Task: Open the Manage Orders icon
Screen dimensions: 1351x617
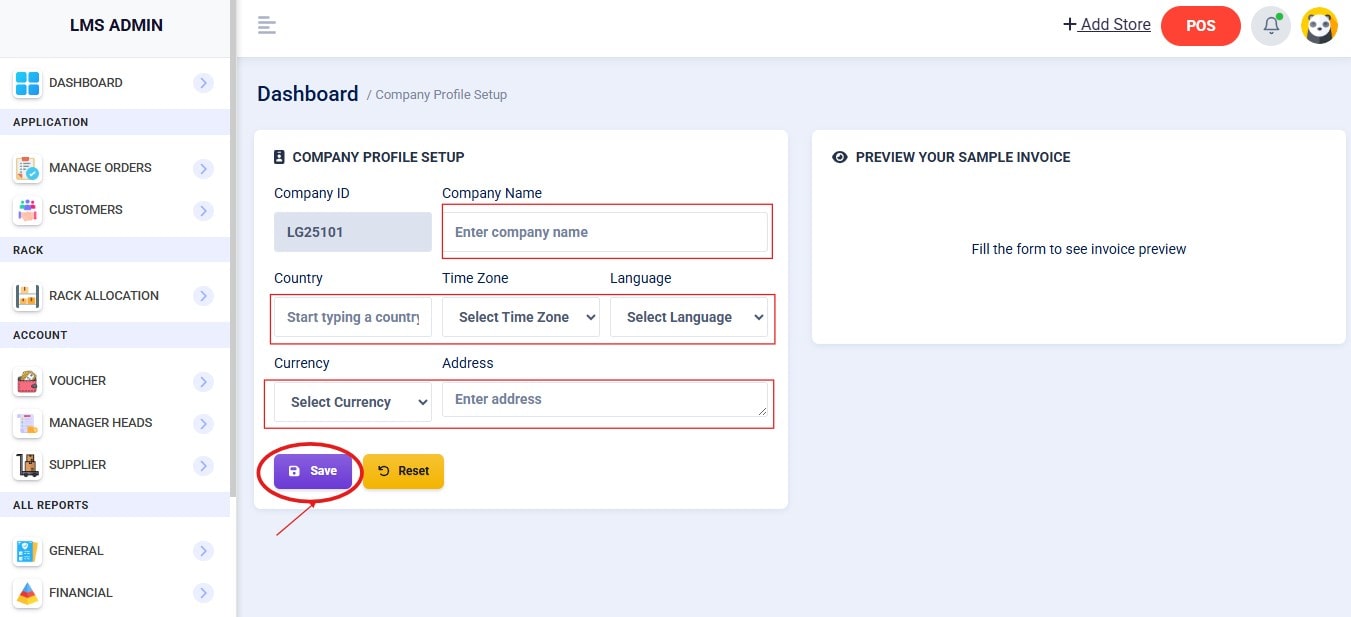Action: tap(27, 169)
